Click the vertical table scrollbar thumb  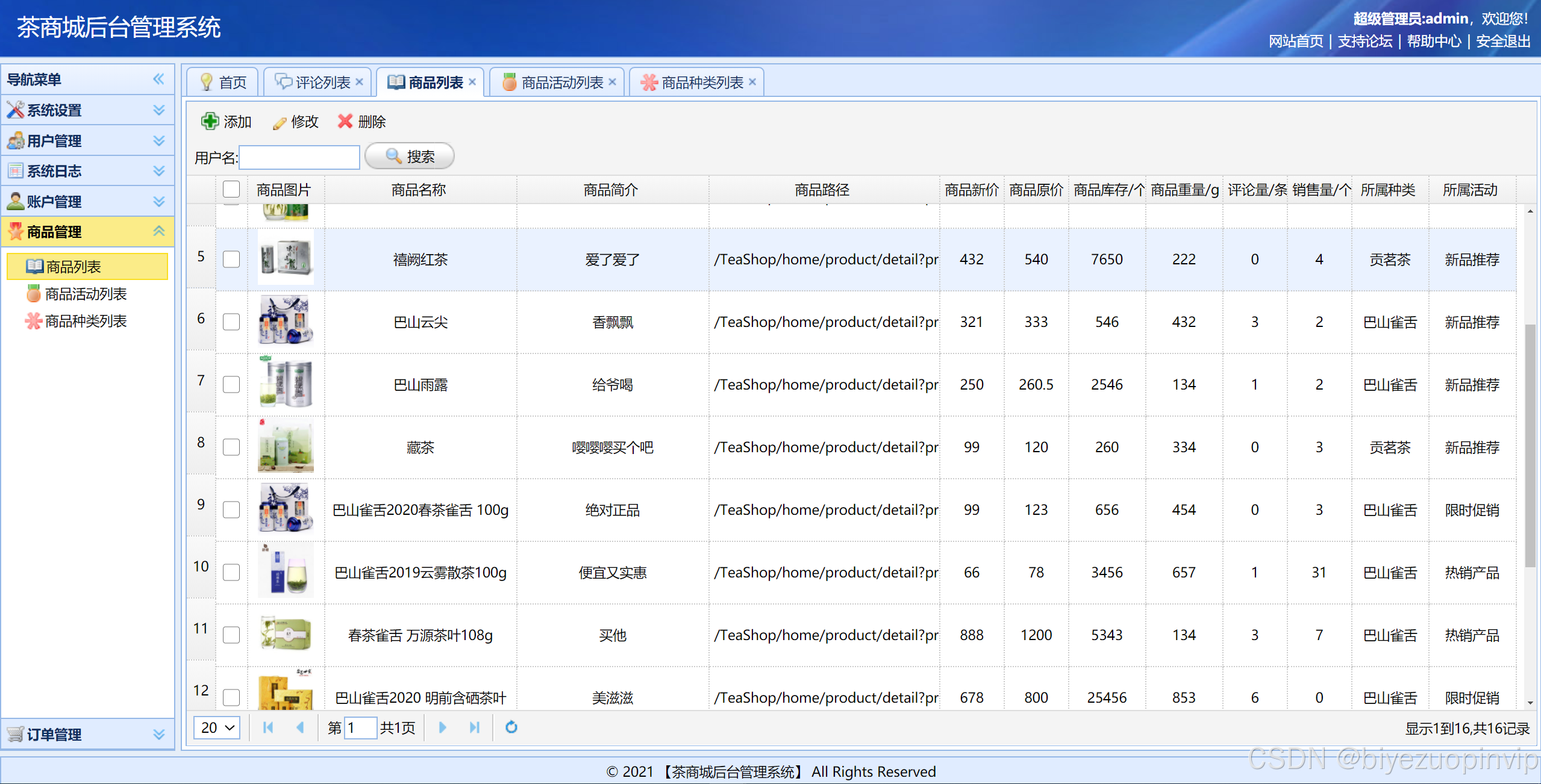tap(1530, 446)
